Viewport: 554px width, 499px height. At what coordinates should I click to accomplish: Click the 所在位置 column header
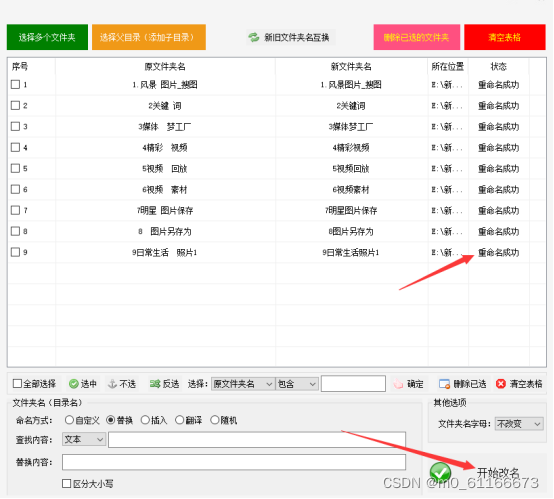point(448,66)
